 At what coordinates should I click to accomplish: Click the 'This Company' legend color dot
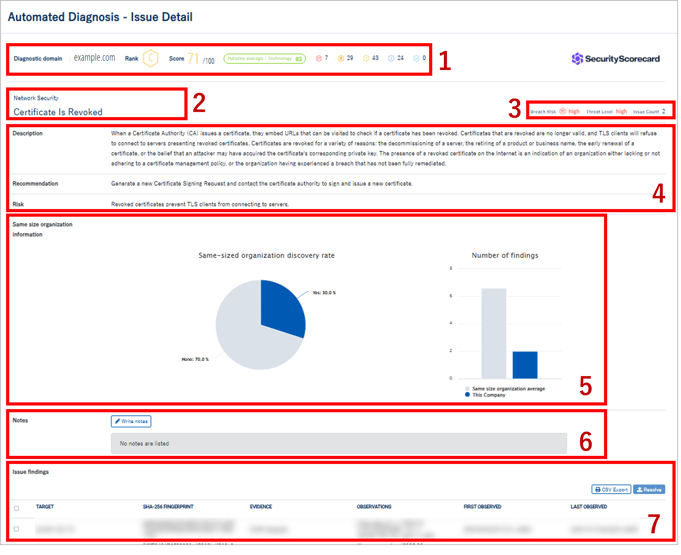[x=468, y=394]
